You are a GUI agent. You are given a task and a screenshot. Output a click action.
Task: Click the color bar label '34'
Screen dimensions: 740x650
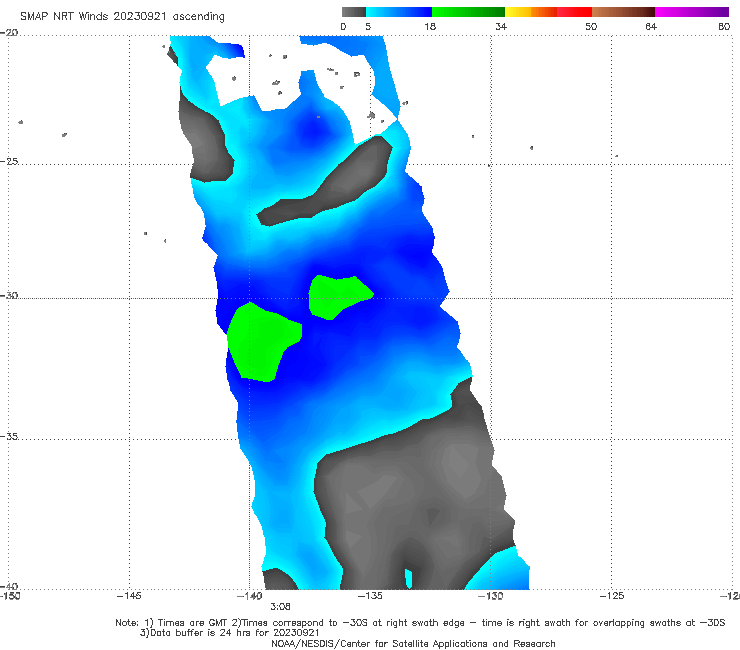coord(501,26)
